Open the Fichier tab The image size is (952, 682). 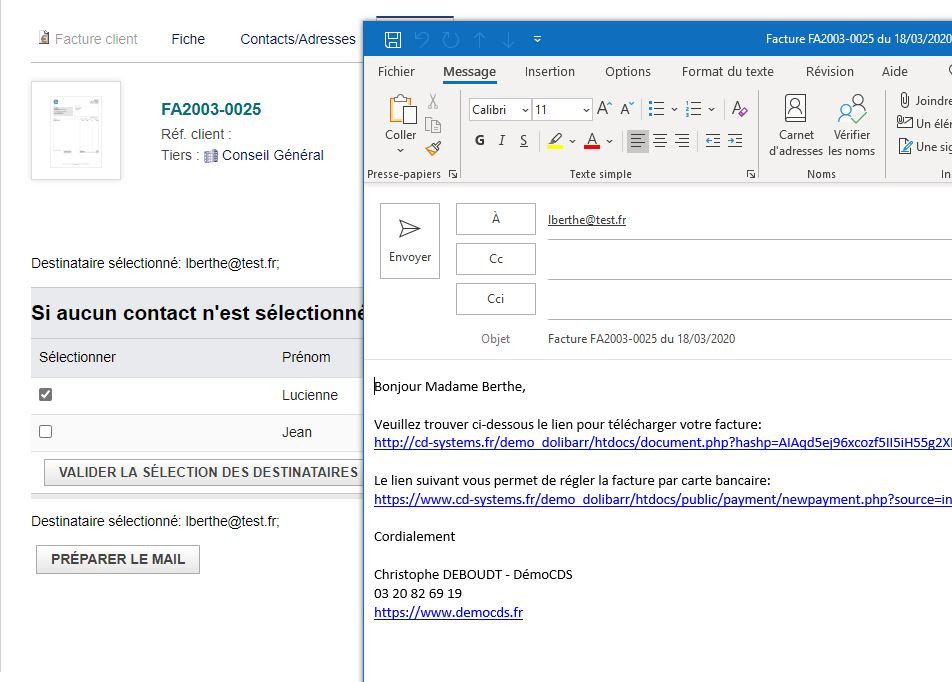click(396, 72)
